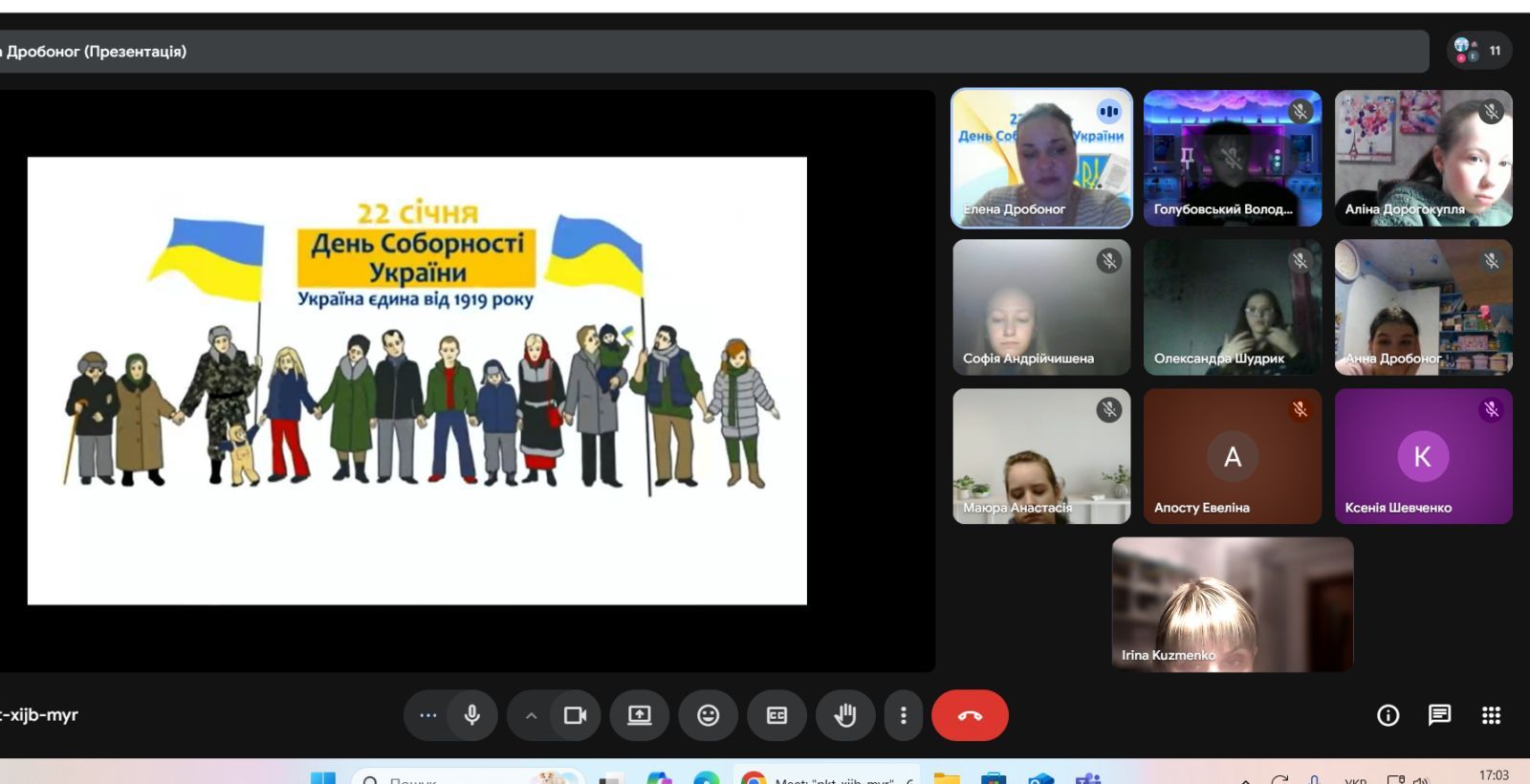Click the present screen icon
Image resolution: width=1530 pixels, height=784 pixels.
pyautogui.click(x=639, y=715)
